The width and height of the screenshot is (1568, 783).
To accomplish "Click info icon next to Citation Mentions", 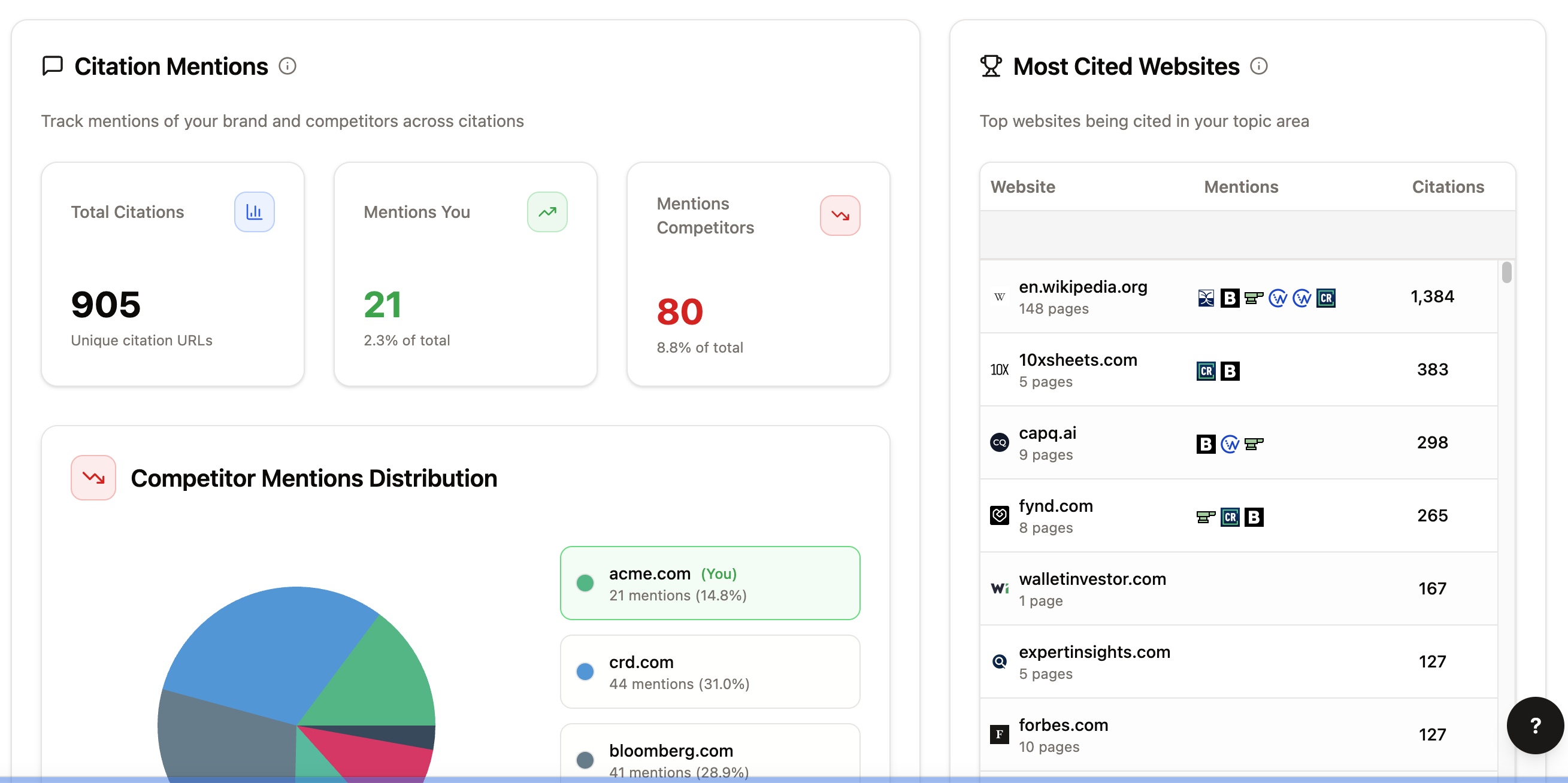I will (287, 66).
